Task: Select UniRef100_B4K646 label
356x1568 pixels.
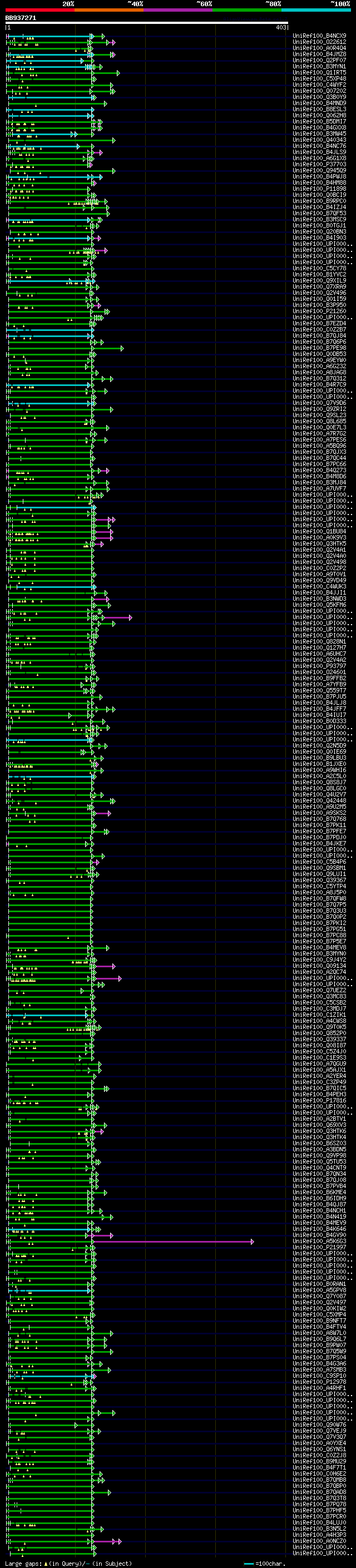Action: click(x=319, y=1229)
